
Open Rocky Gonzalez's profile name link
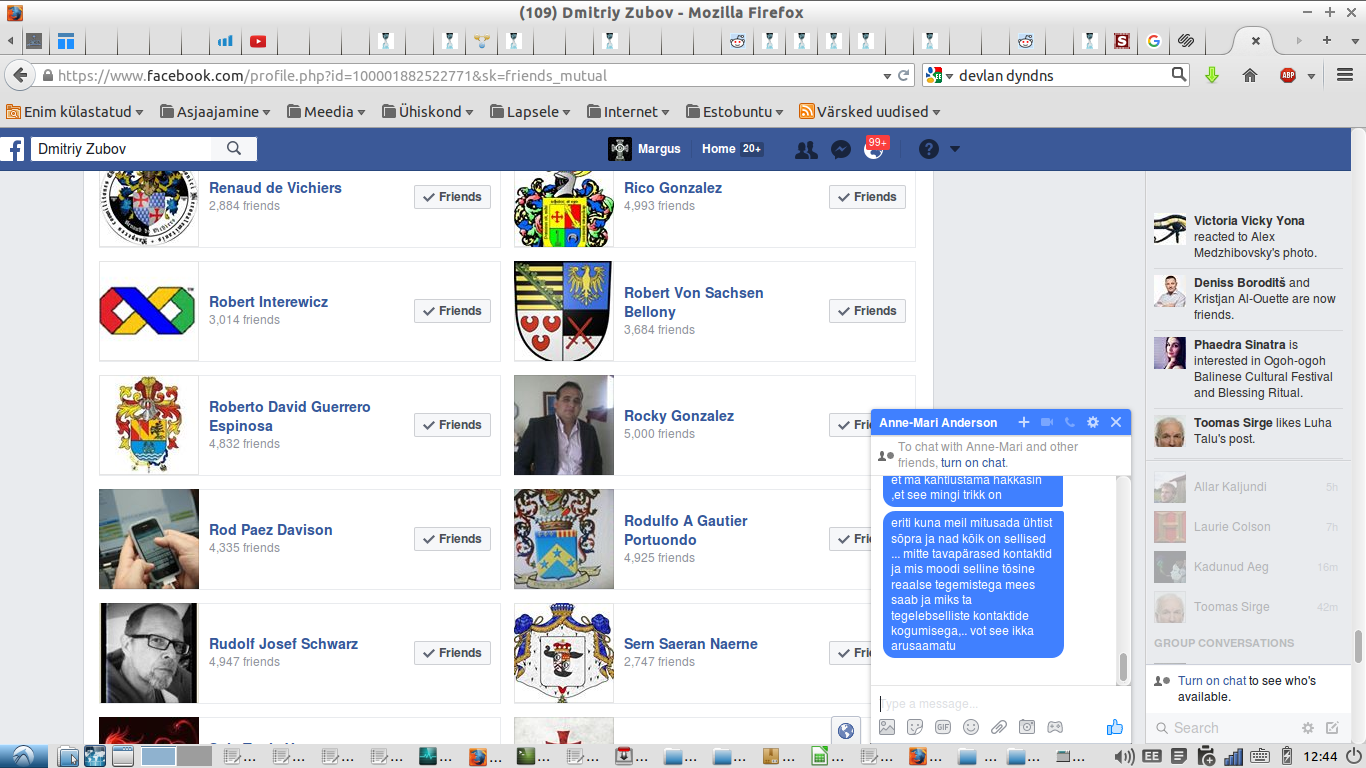pyautogui.click(x=679, y=416)
